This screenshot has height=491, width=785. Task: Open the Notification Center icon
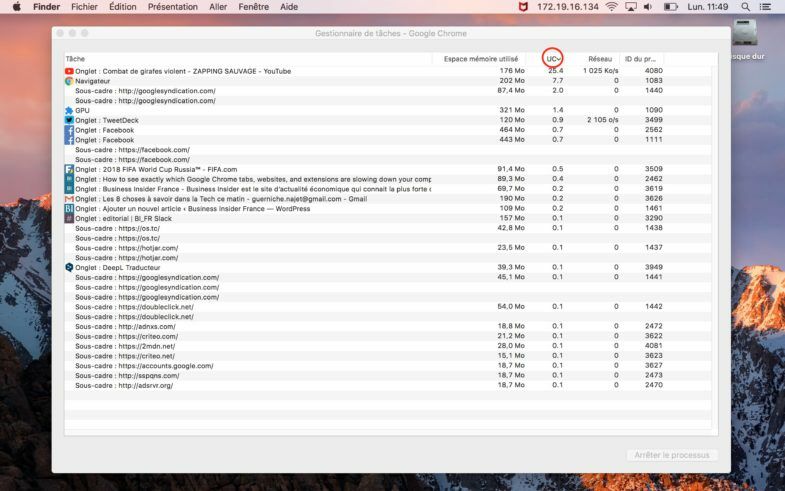[x=765, y=7]
